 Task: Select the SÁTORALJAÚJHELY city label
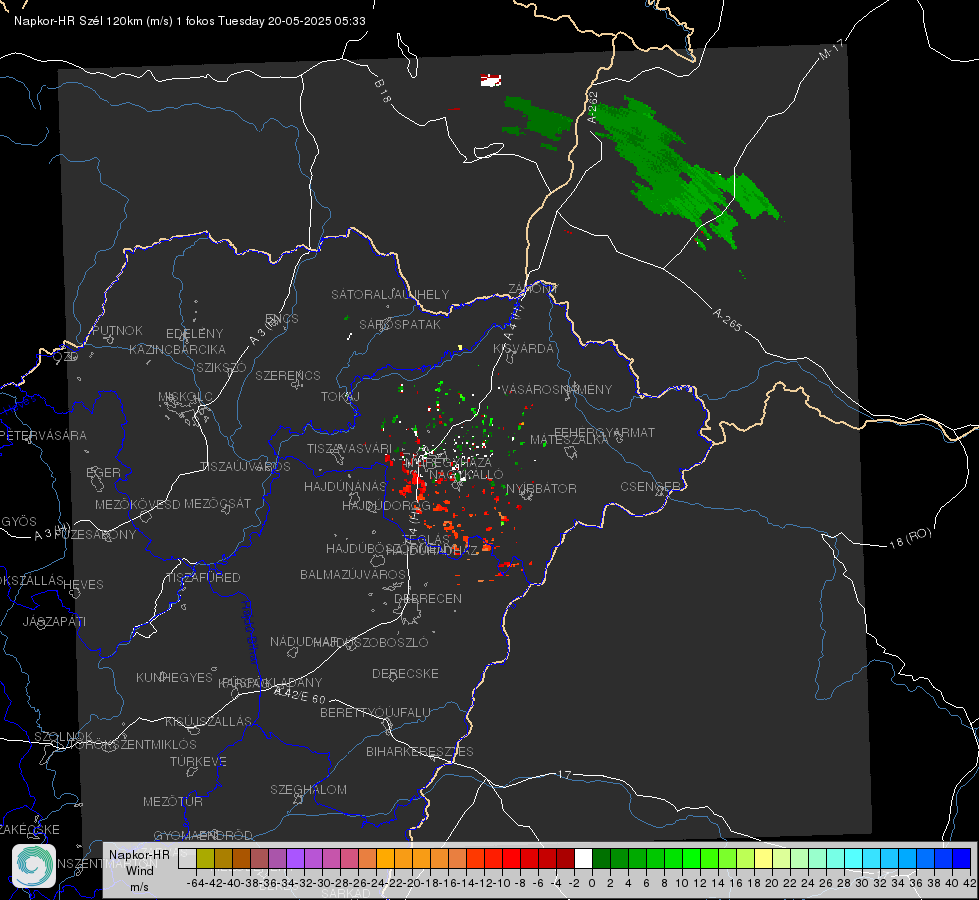pyautogui.click(x=390, y=294)
